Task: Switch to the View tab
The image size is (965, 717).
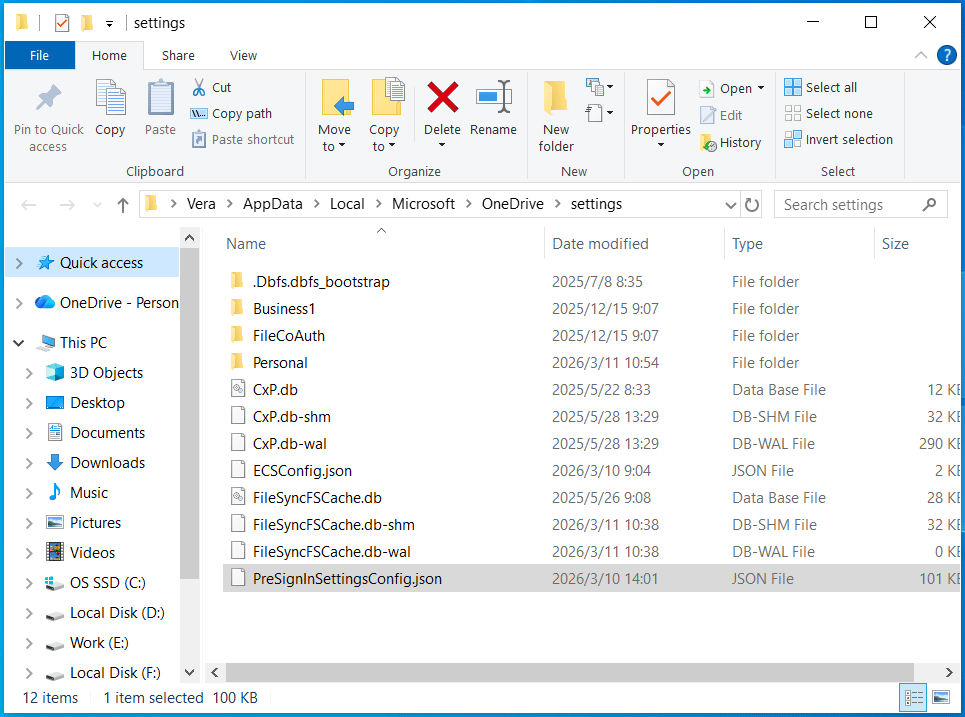Action: [242, 55]
